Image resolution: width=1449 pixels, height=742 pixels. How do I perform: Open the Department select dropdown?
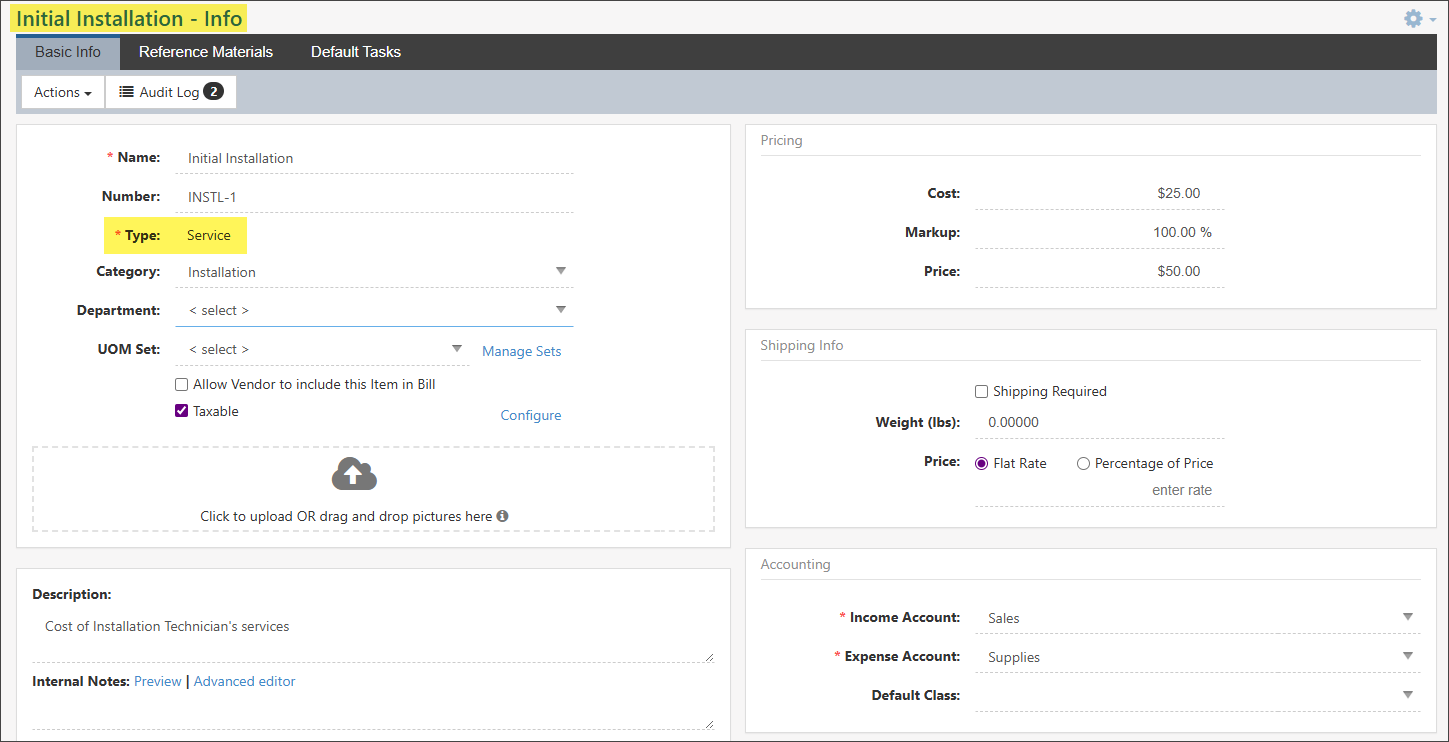click(561, 310)
